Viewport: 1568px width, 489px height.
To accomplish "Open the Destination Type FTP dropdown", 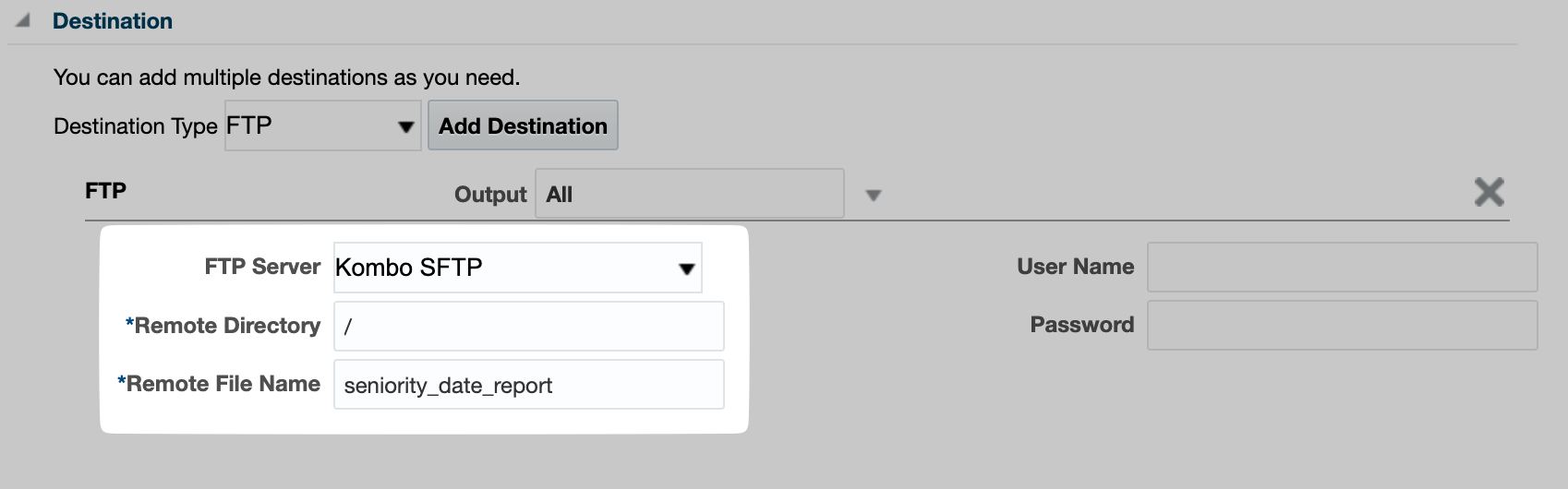I will coord(323,126).
